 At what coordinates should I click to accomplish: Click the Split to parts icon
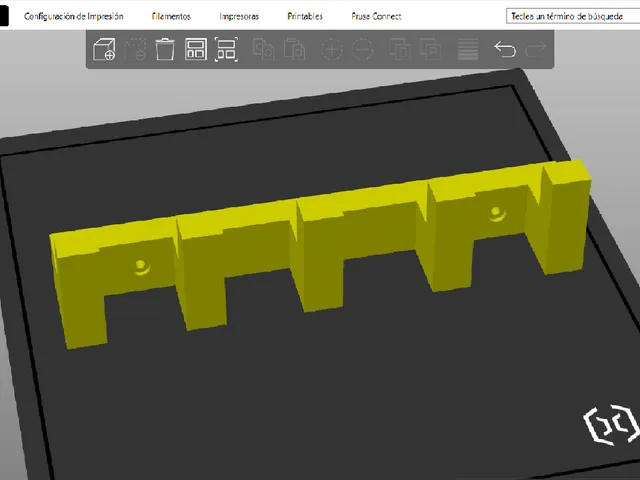(431, 49)
